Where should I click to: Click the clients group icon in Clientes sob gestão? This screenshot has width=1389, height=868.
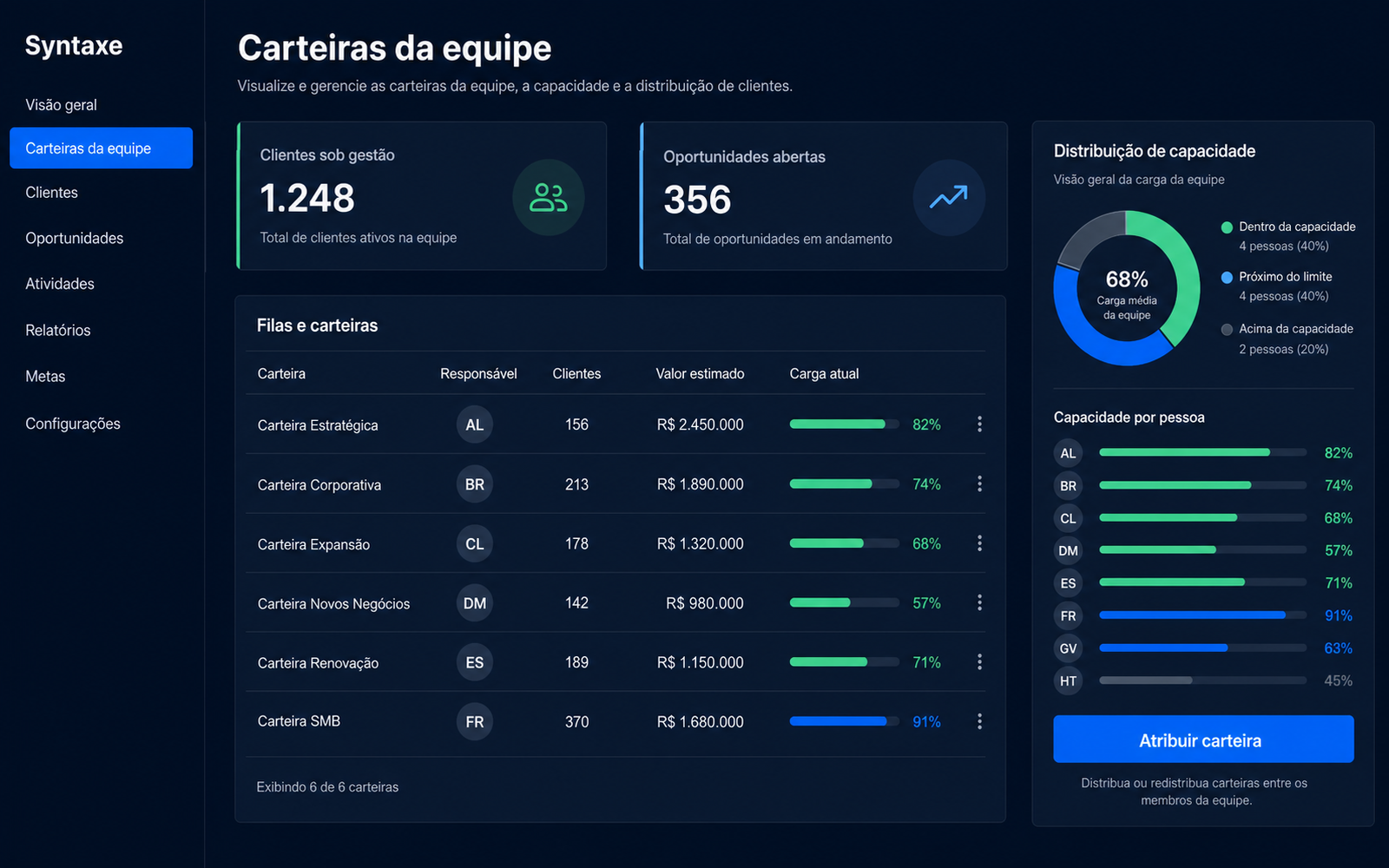(549, 198)
